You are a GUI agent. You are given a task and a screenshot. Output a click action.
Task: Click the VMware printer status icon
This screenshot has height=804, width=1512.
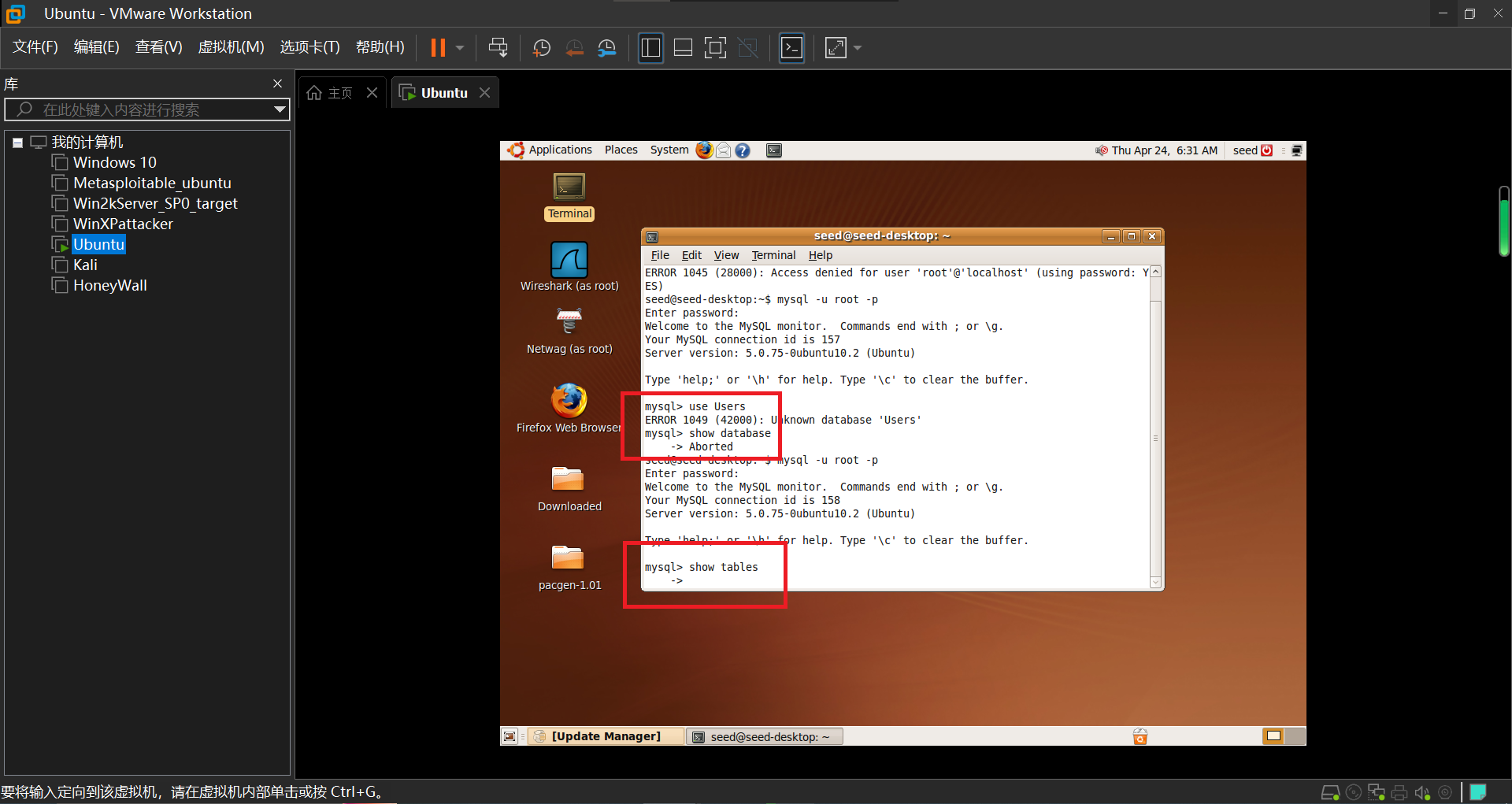[x=1399, y=792]
